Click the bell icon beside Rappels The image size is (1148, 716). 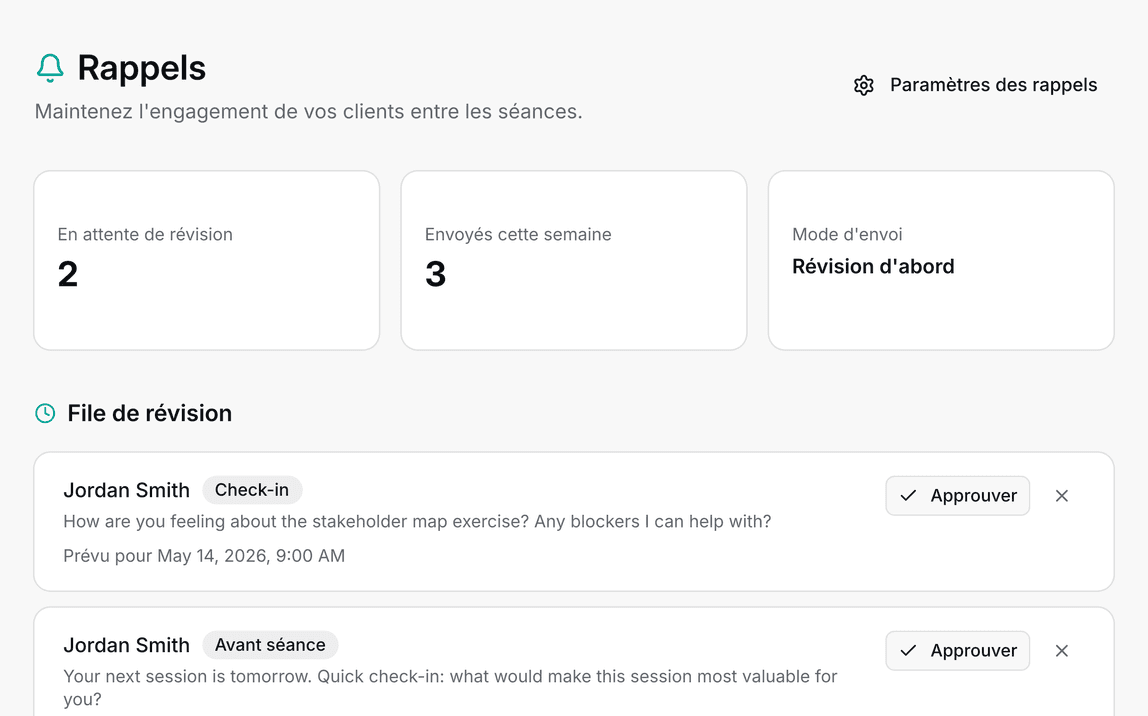click(50, 68)
